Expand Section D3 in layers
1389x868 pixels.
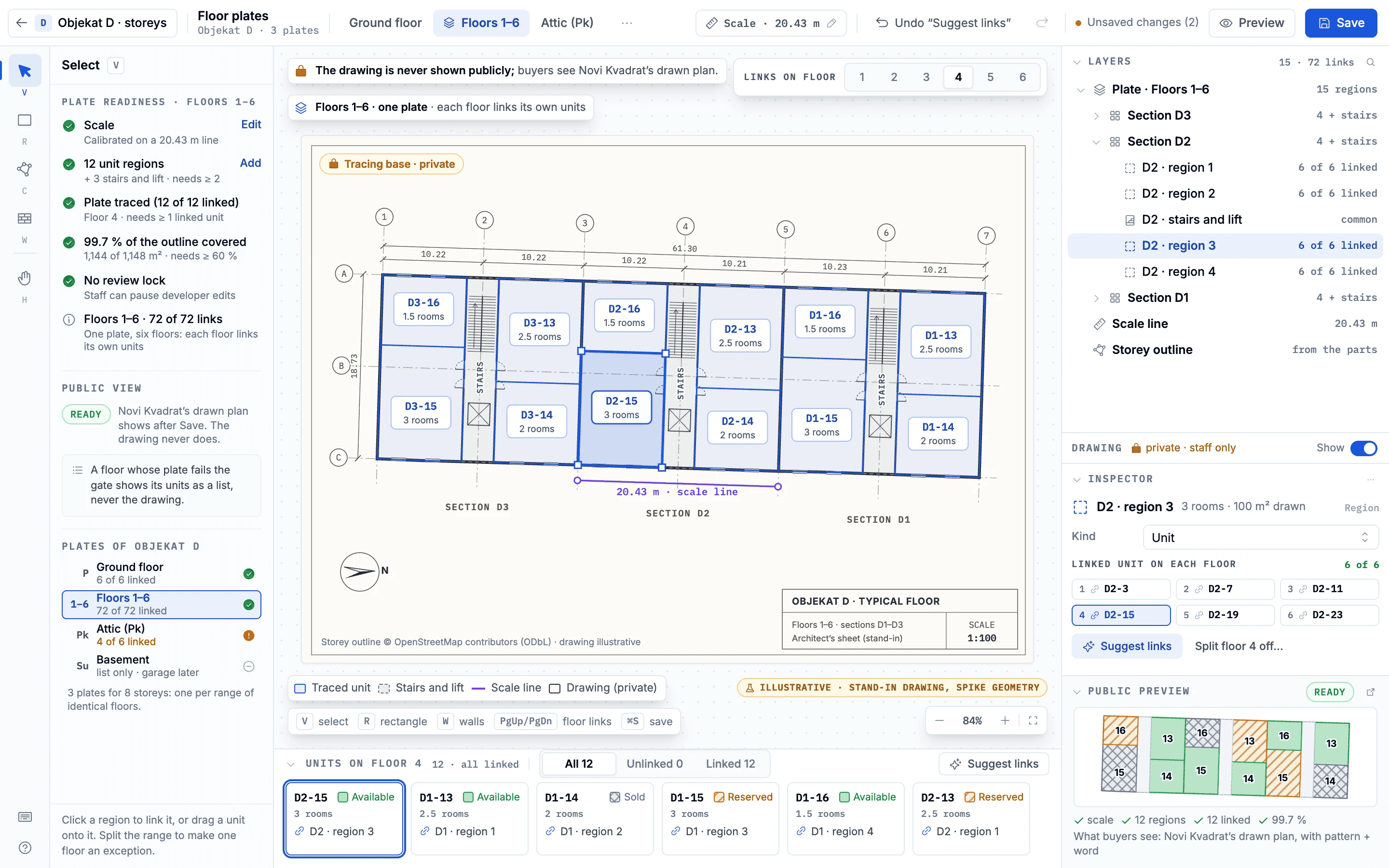coord(1096,116)
